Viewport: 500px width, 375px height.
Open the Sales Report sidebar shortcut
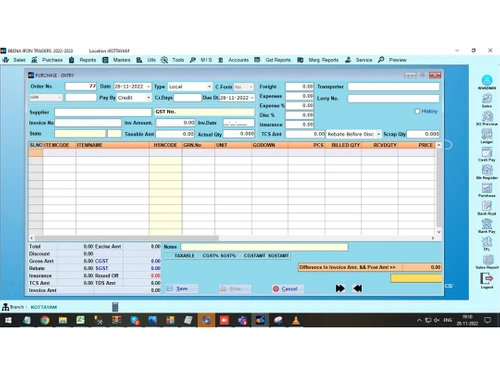tap(487, 260)
